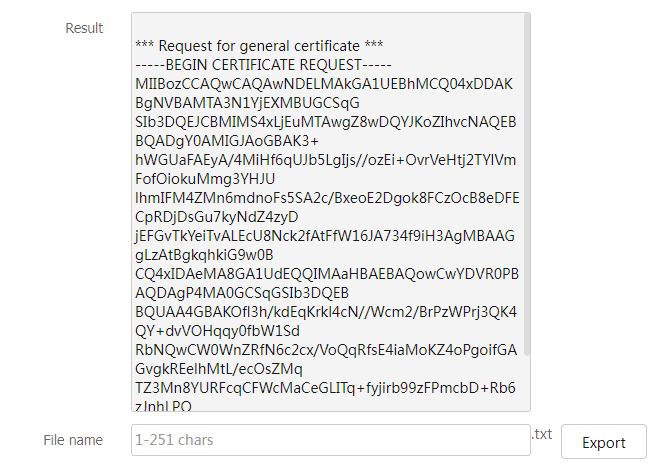Click the line starting with jEFGvTkYeiTvALEc
The image size is (672, 473).
tap(325, 236)
